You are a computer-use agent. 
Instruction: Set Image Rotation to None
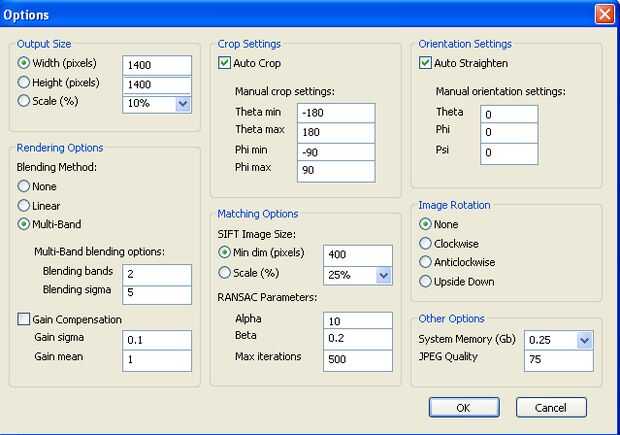[x=425, y=224]
